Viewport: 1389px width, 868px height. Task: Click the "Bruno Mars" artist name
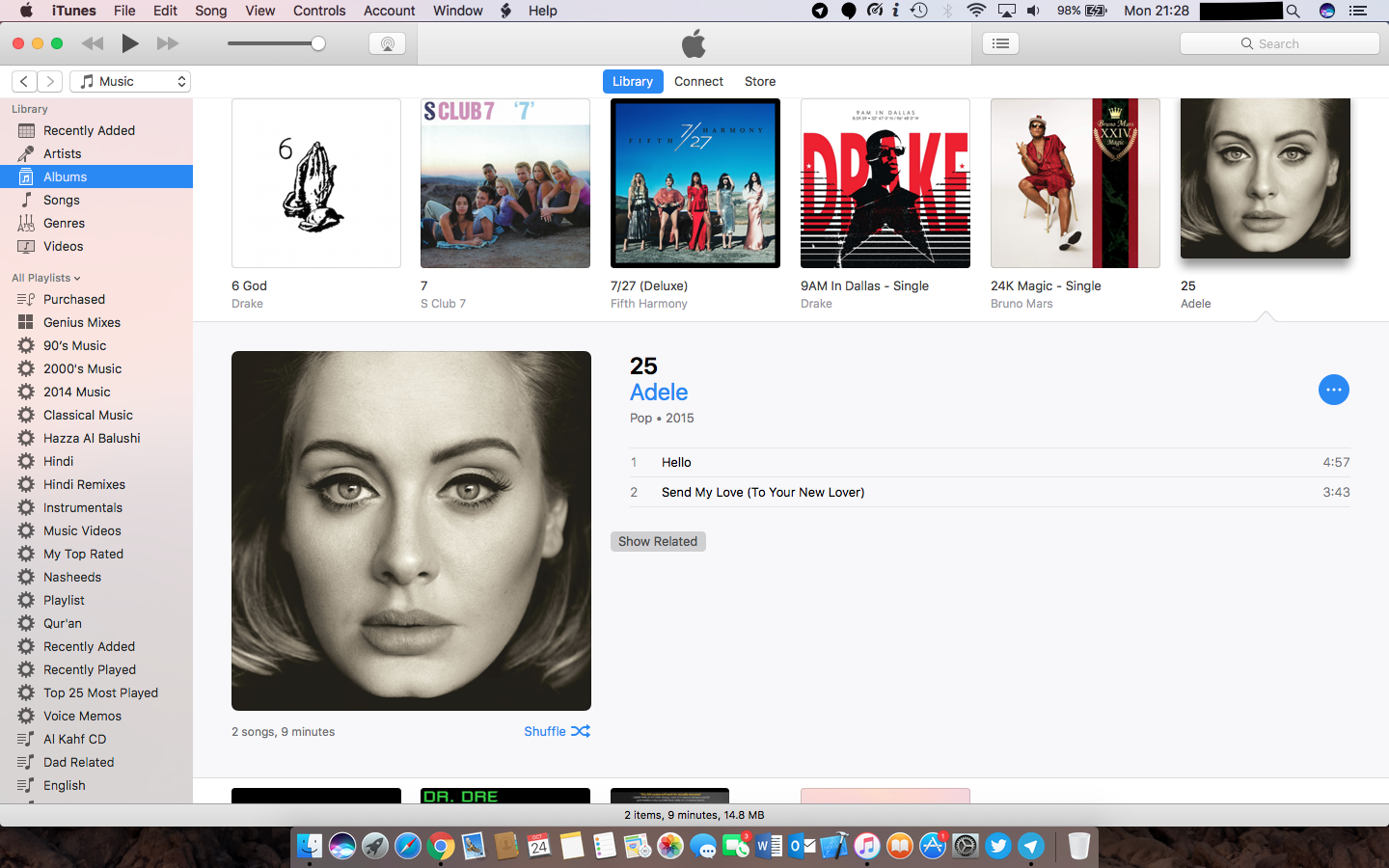(1021, 304)
